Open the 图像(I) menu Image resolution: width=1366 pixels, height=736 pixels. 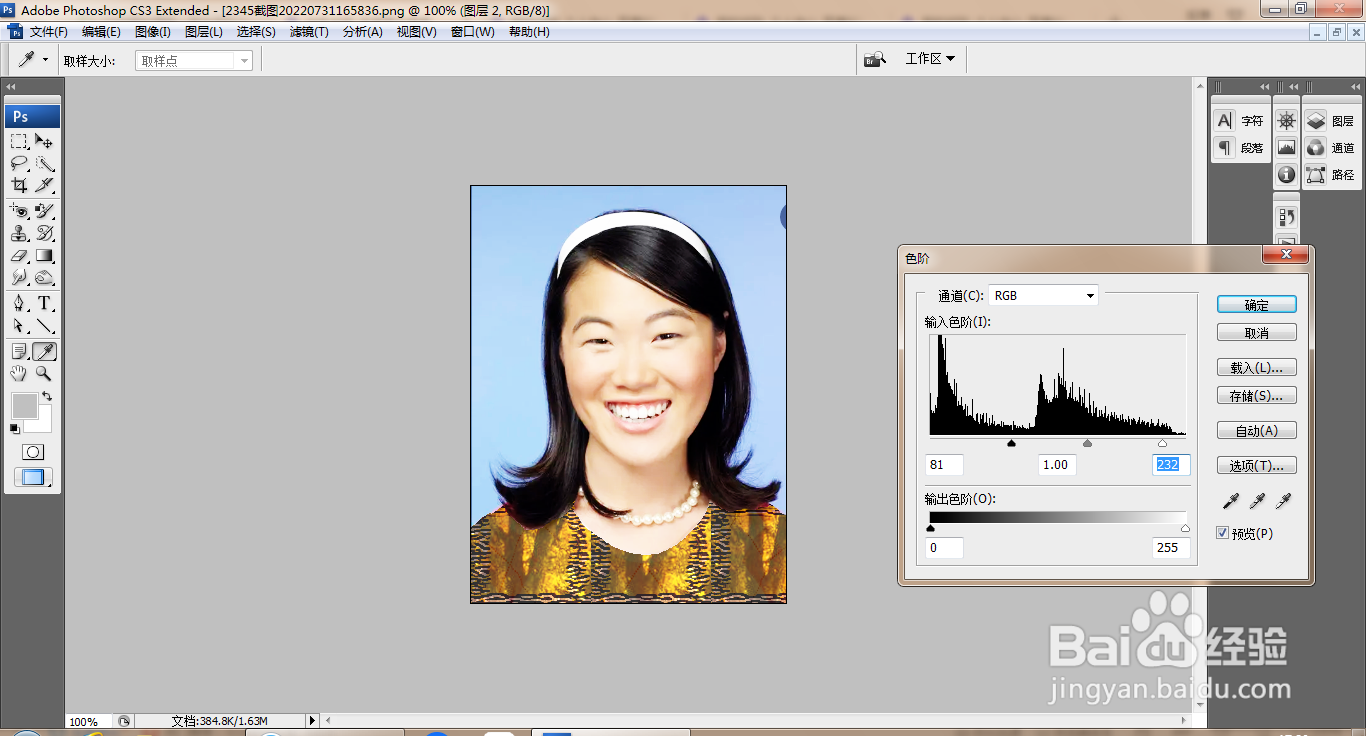(153, 32)
